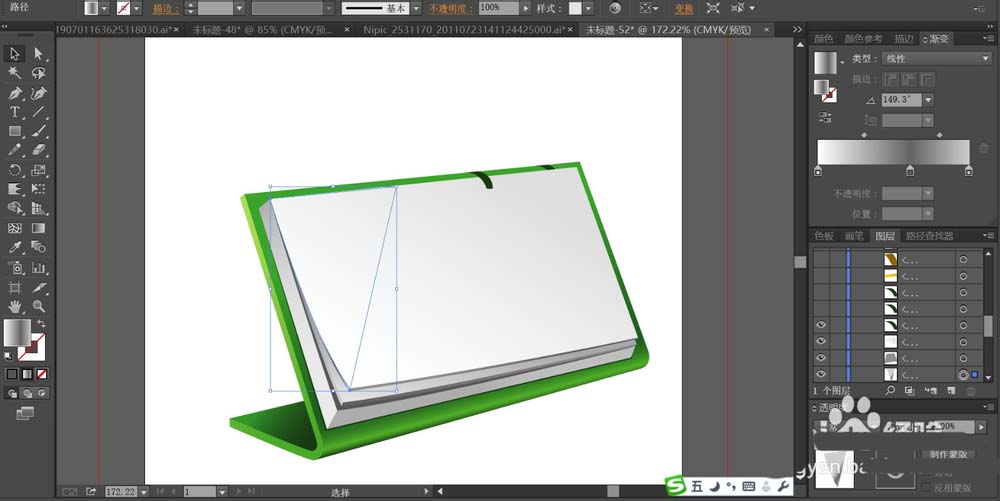
Task: Select the Lasso tool
Action: click(38, 73)
